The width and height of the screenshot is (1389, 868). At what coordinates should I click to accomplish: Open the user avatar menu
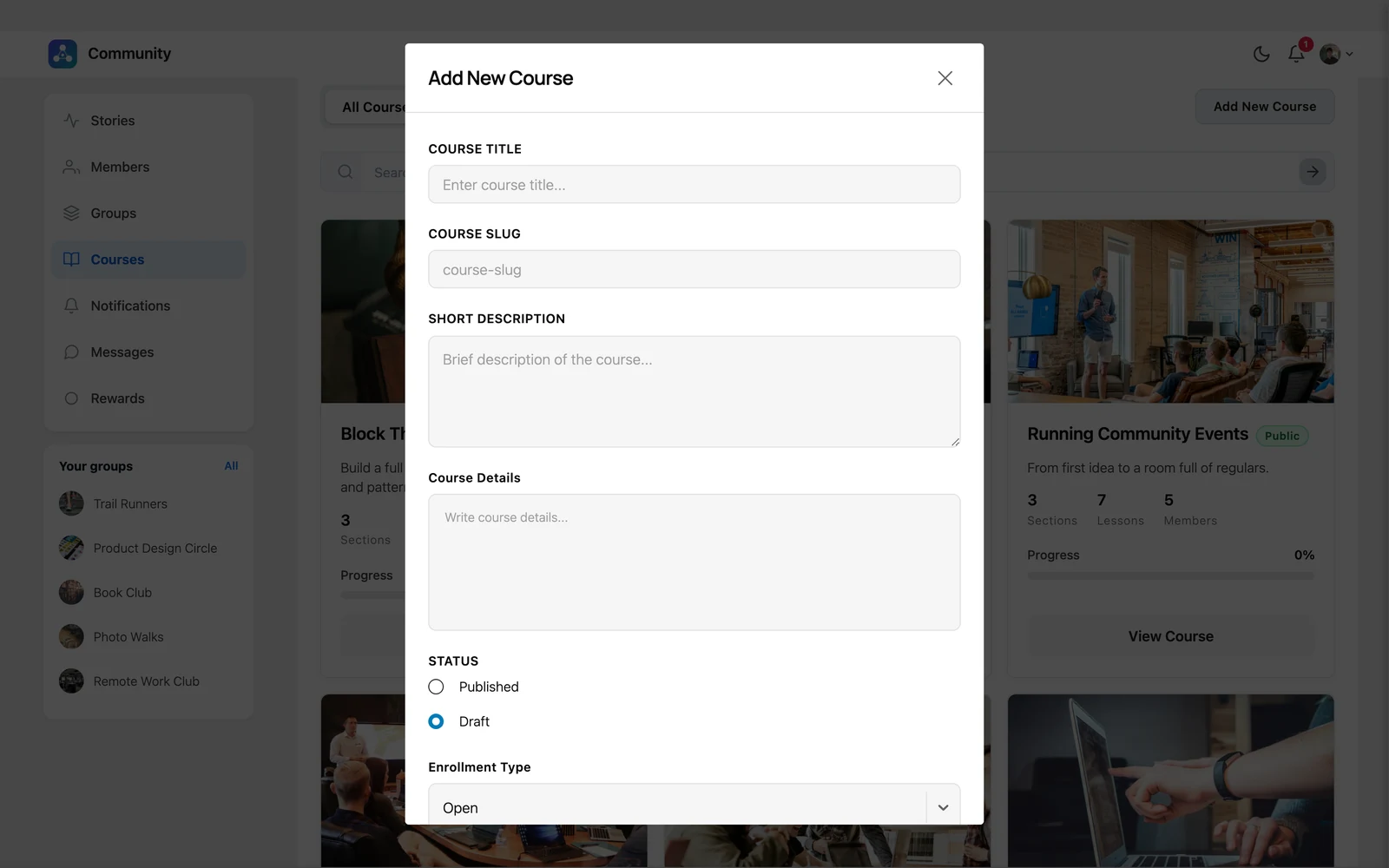click(1336, 54)
